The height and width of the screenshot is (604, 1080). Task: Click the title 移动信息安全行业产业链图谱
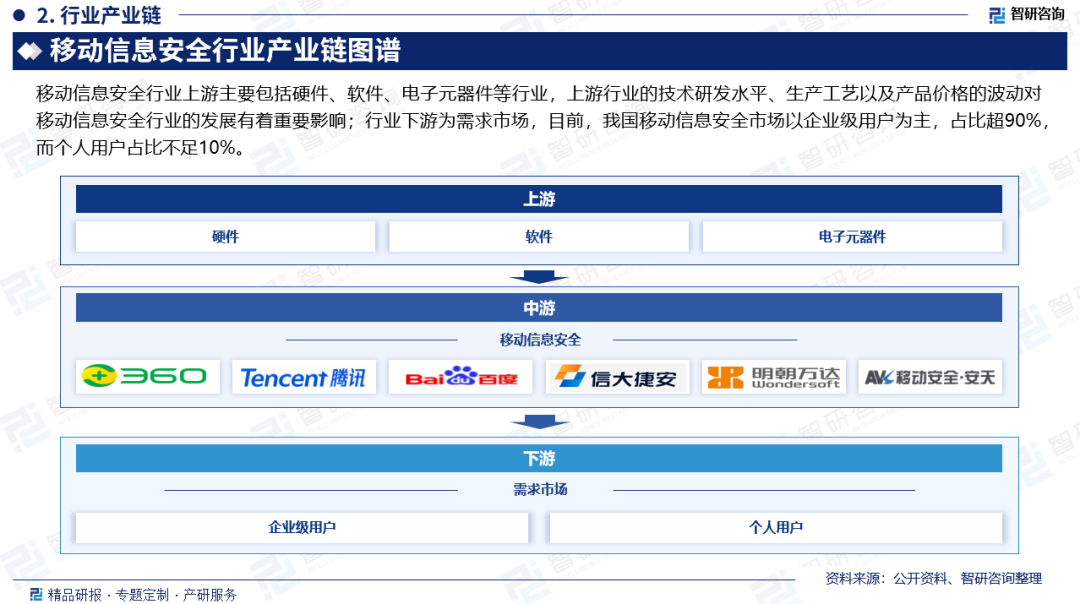tap(225, 51)
